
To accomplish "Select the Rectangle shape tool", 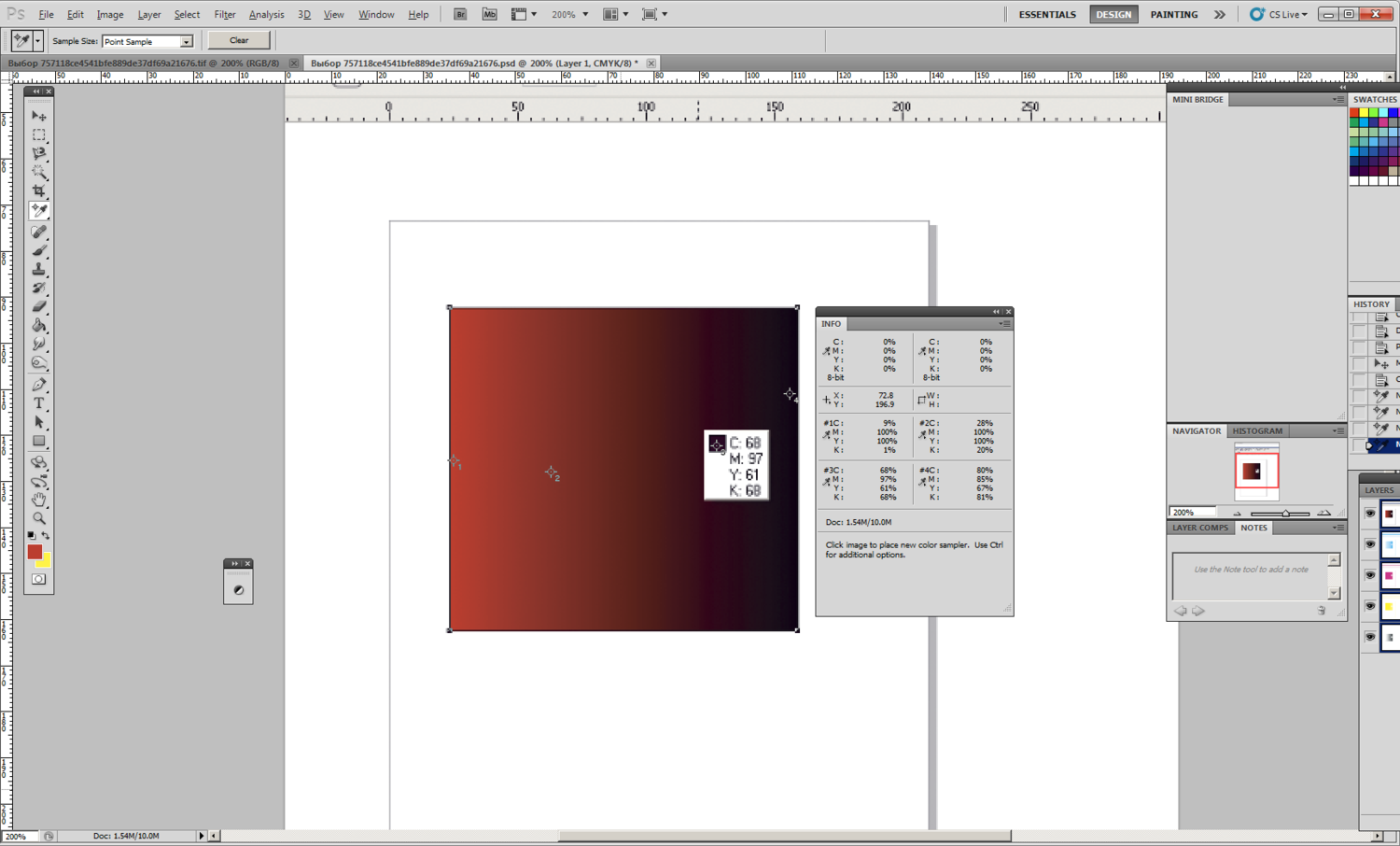I will click(39, 441).
